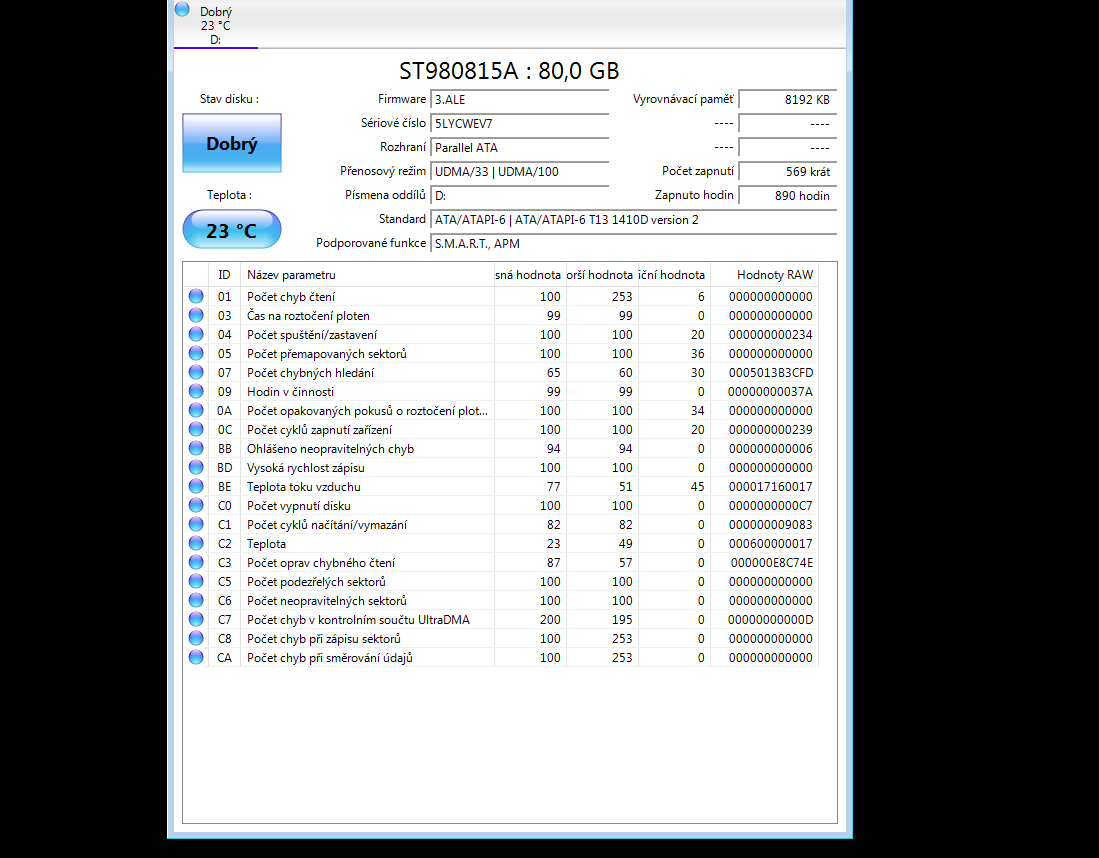Click RAW value 00000000000D
This screenshot has width=1099, height=858.
770,619
